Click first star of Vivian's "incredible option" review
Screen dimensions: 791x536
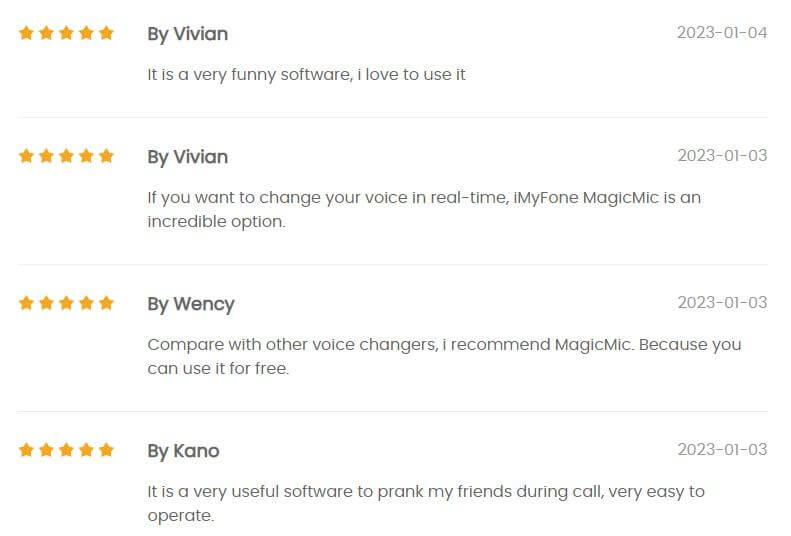pos(26,156)
